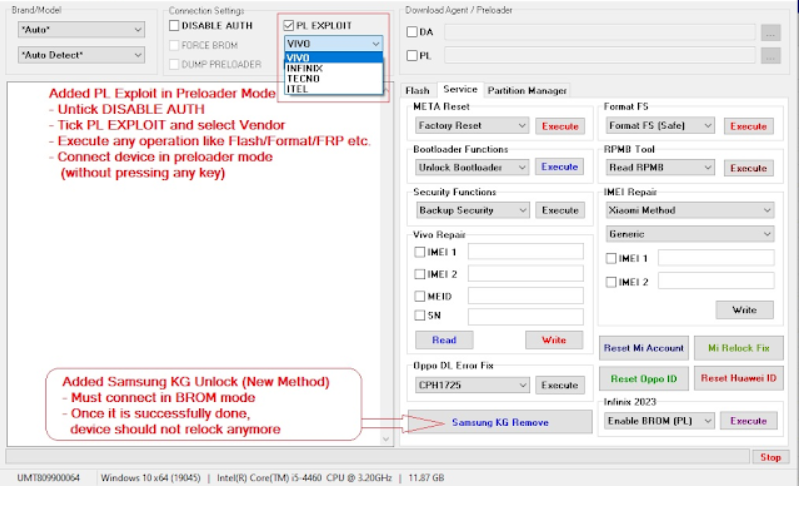Open the Generic dropdown in IMEI Repair

coord(690,234)
